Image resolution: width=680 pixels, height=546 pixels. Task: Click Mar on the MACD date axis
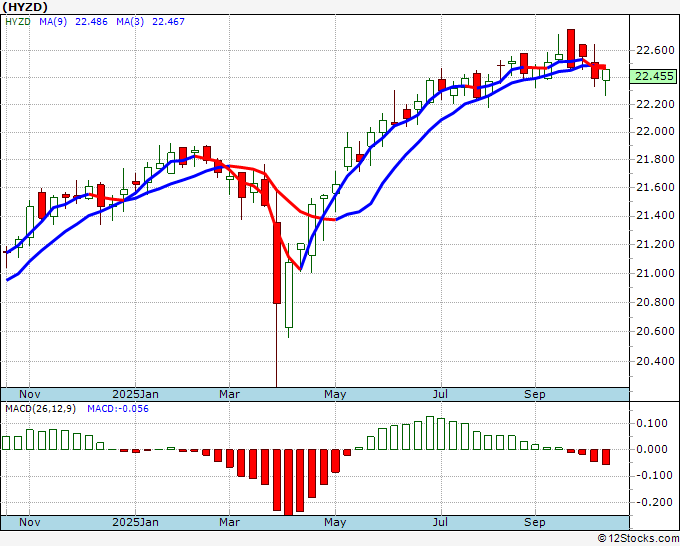[229, 522]
